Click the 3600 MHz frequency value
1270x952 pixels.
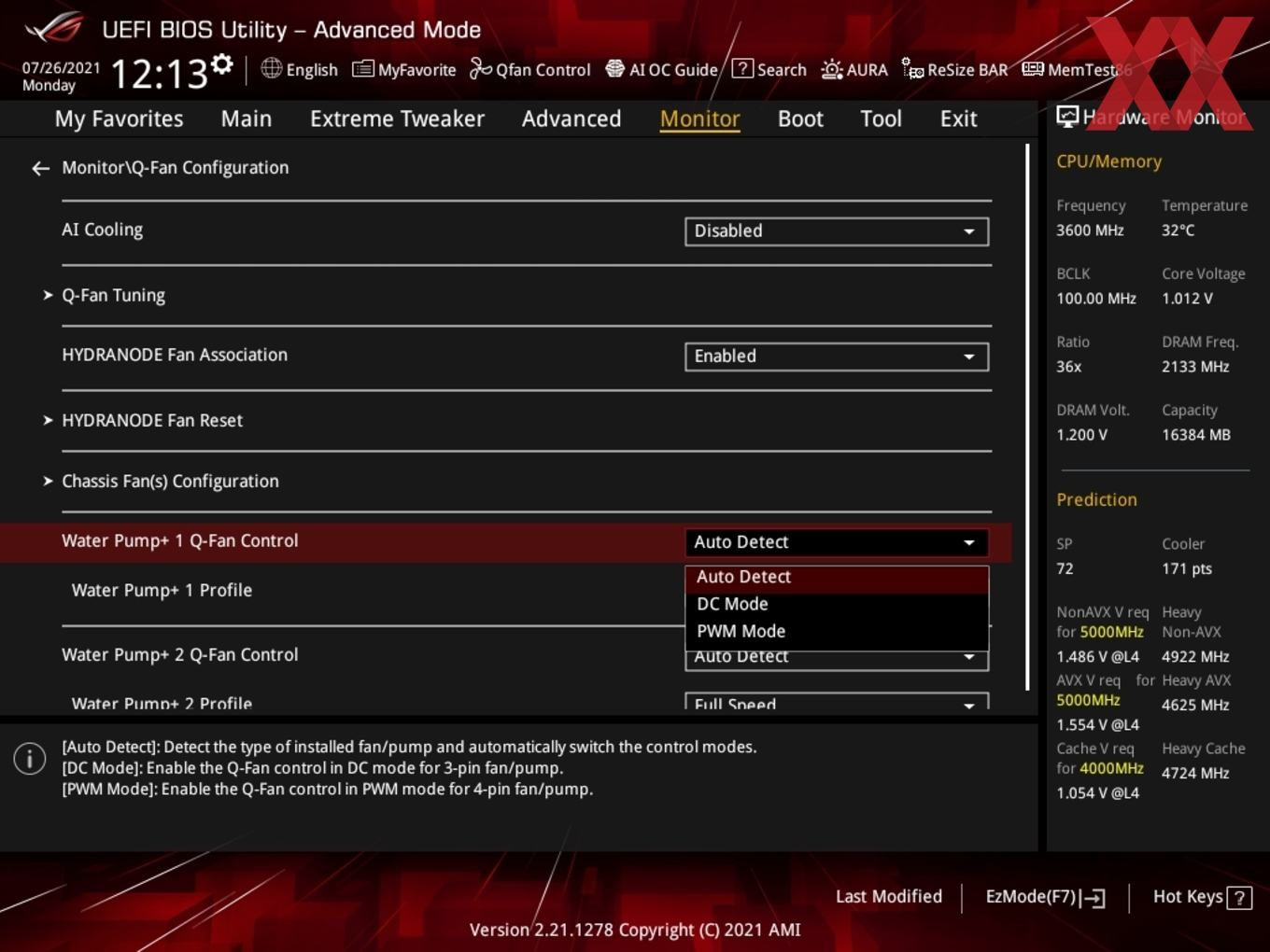[1090, 231]
